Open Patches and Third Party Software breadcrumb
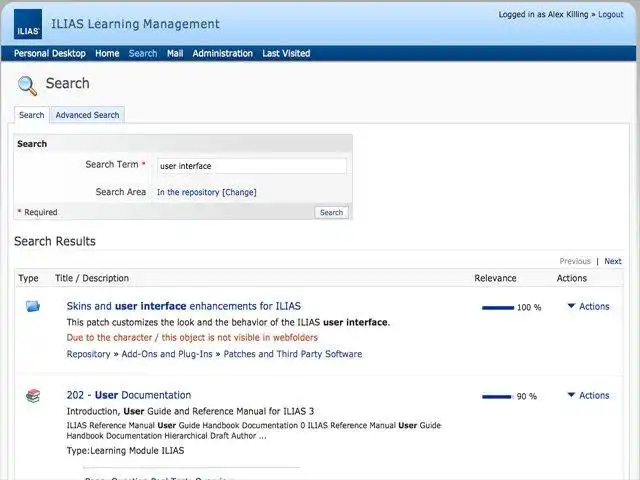The width and height of the screenshot is (640, 480). (293, 354)
